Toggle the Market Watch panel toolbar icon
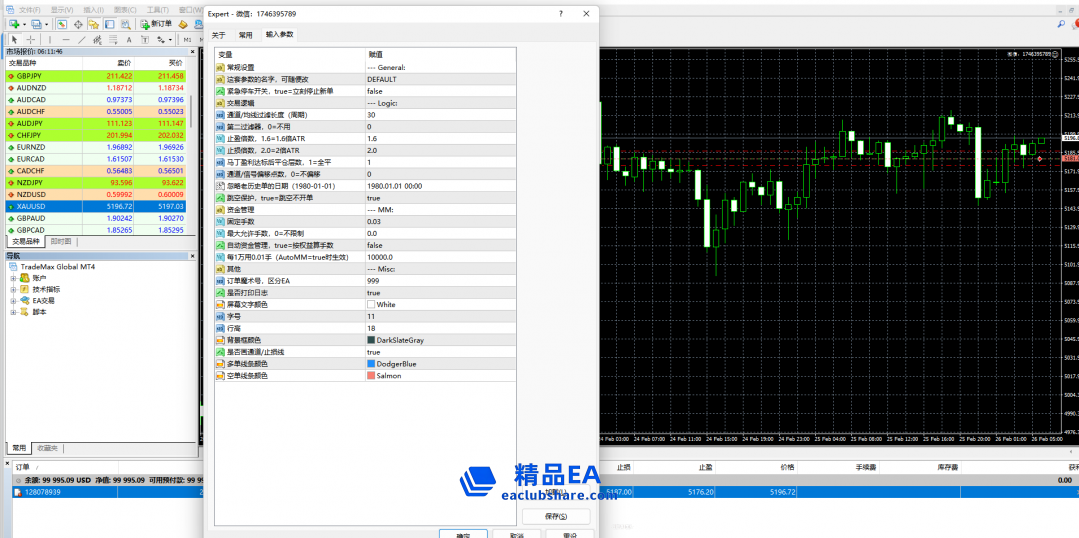1079x538 pixels. click(61, 24)
